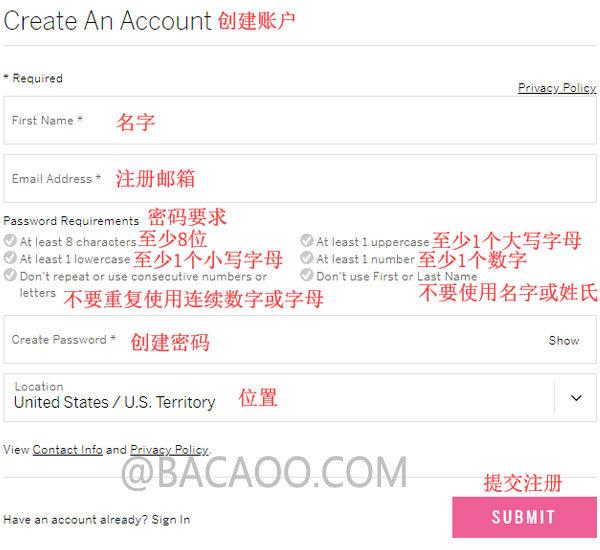
Task: Open the Contact Info link
Action: coord(68,450)
